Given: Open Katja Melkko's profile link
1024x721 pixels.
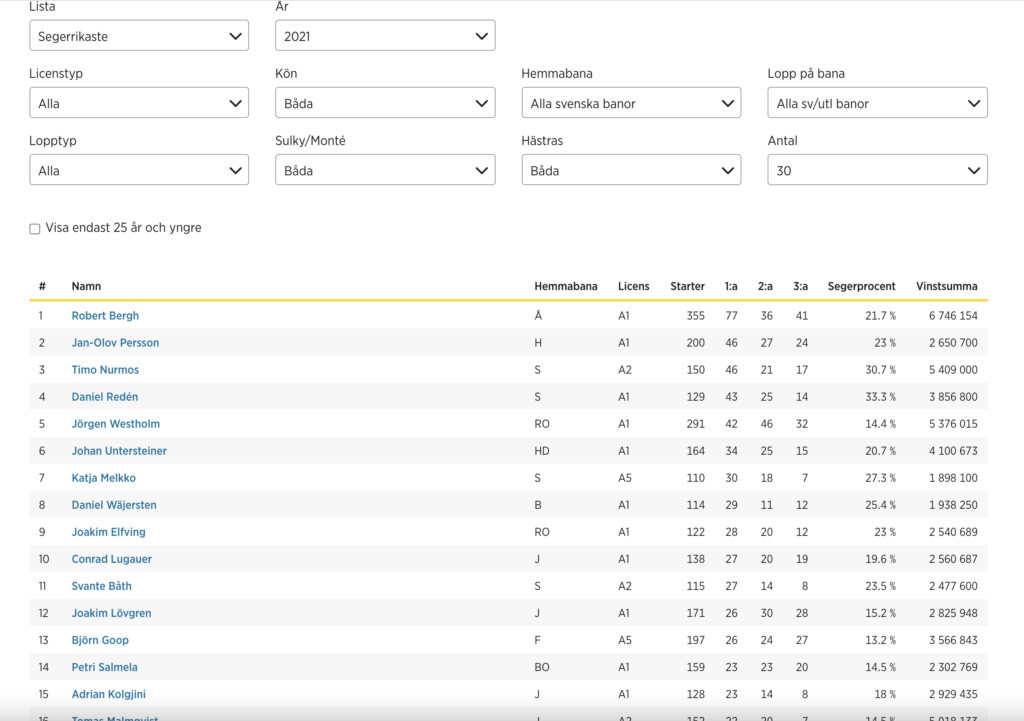Looking at the screenshot, I should pos(103,478).
